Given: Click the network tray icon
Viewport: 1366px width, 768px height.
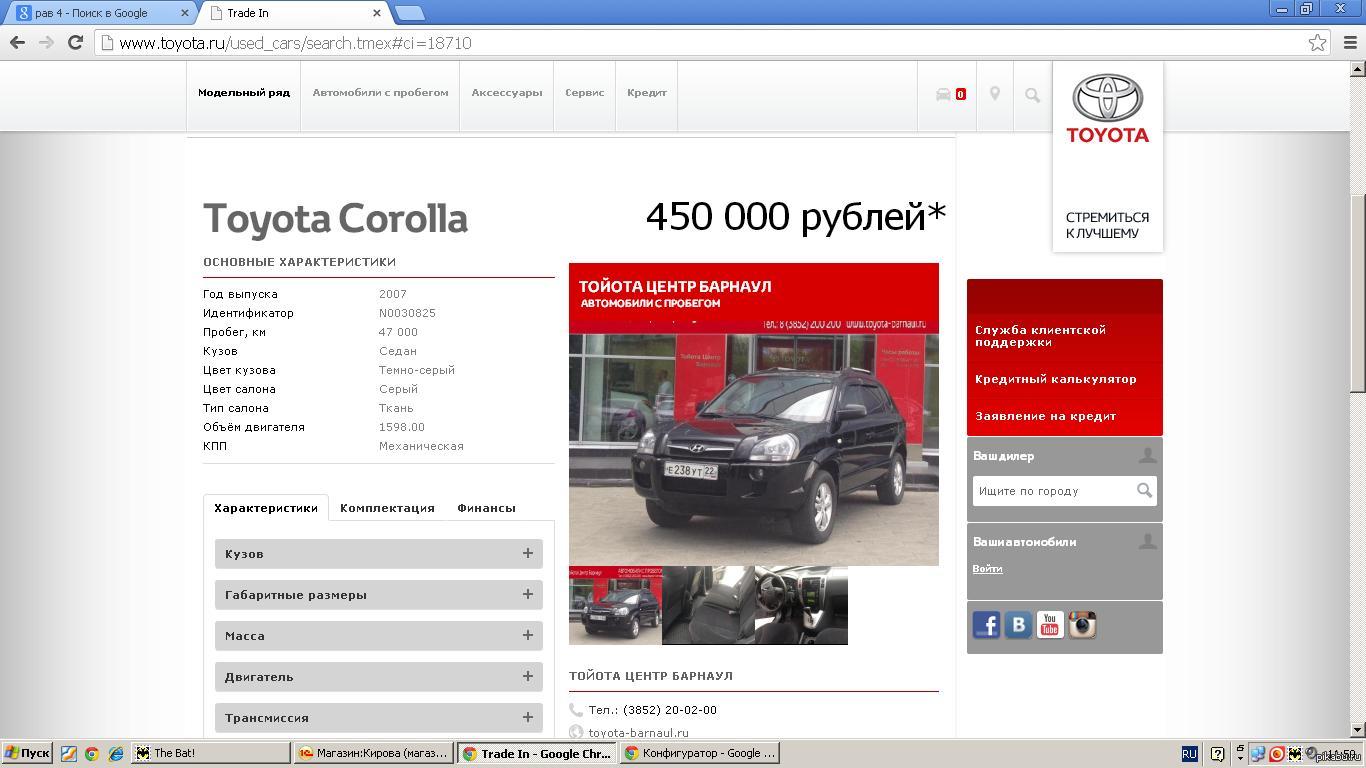Looking at the screenshot, I should point(1258,754).
